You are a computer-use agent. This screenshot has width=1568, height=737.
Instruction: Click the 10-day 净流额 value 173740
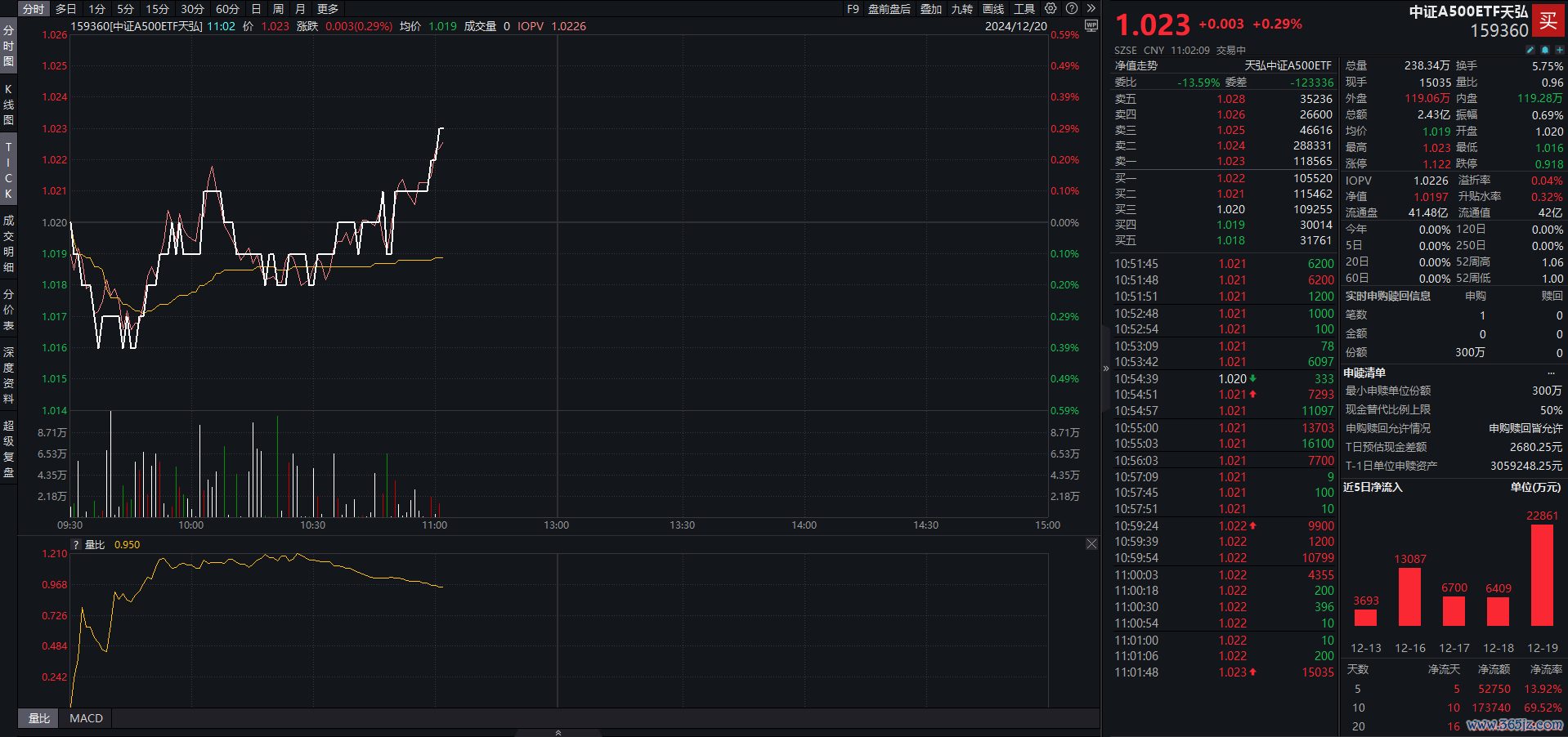pos(1491,708)
